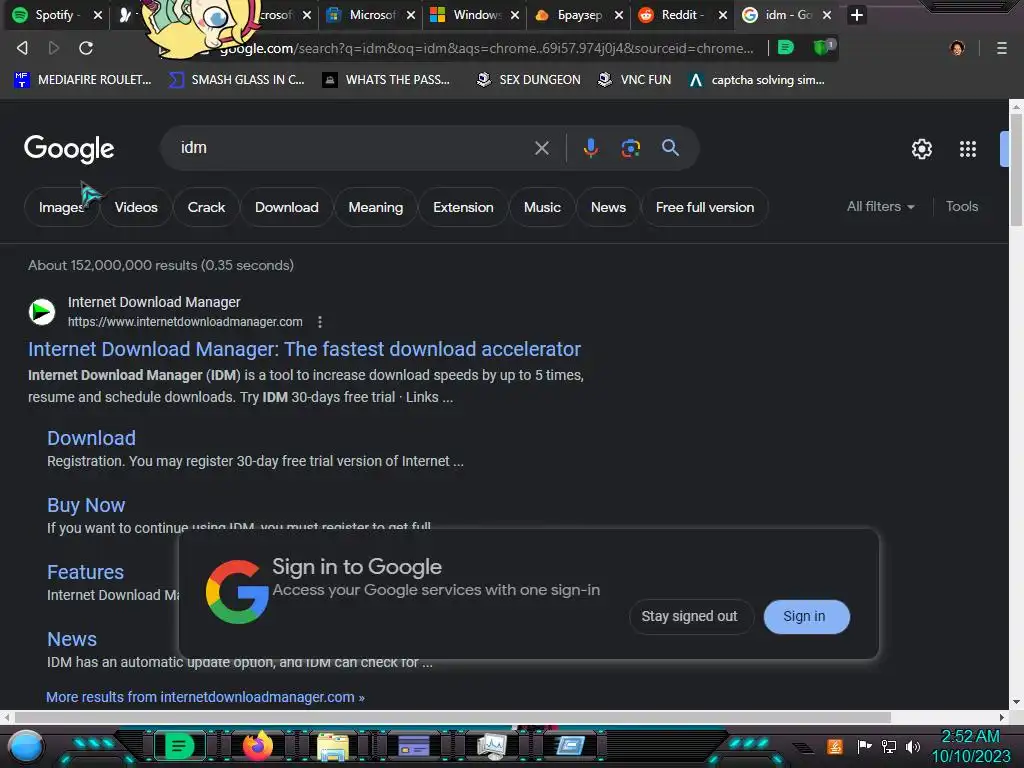Open the green chat app on the taskbar
Image resolution: width=1024 pixels, height=768 pixels.
179,746
